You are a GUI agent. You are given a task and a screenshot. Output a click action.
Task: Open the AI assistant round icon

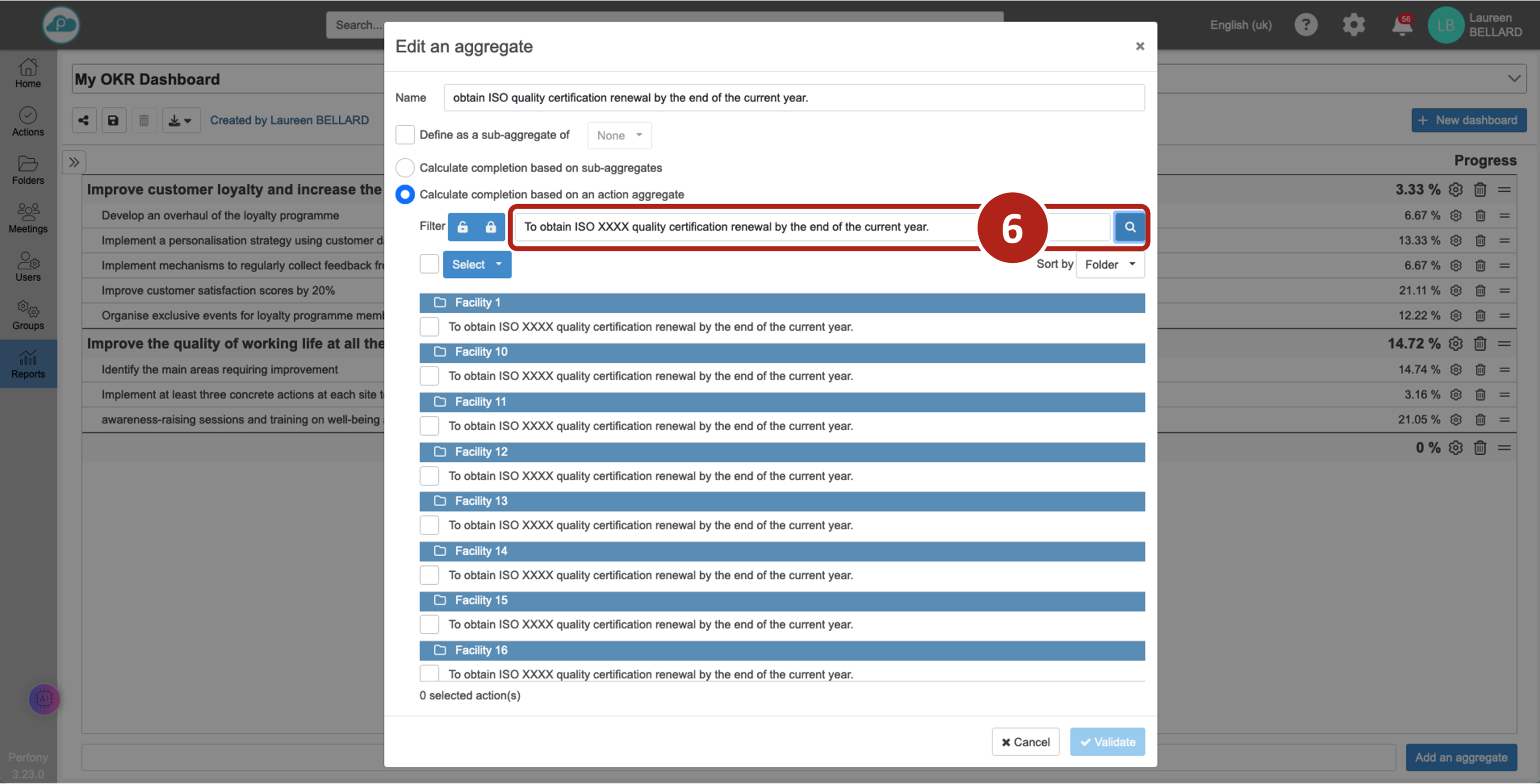click(x=44, y=698)
